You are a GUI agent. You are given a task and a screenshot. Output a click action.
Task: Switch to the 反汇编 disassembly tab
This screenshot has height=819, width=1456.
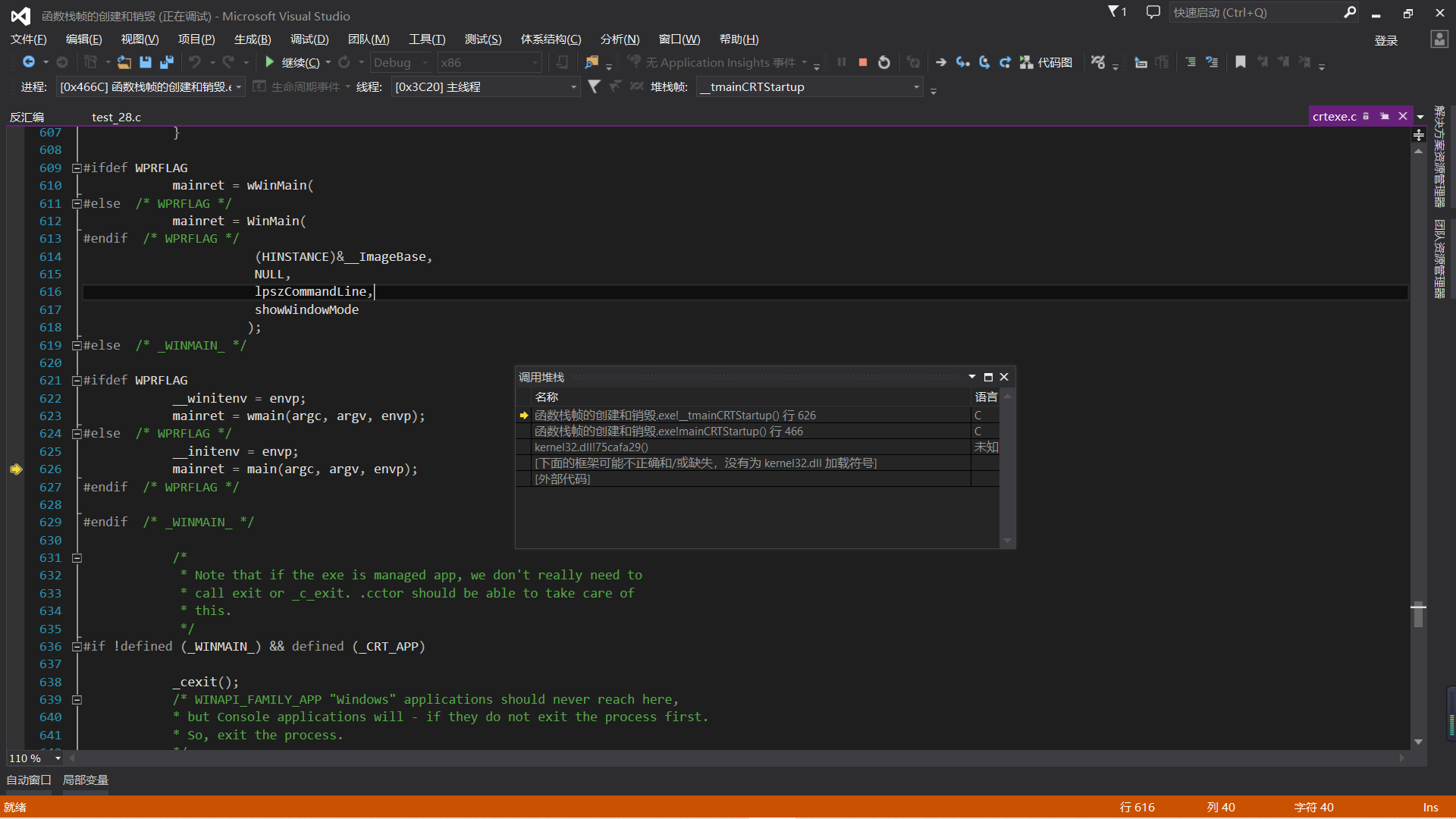point(27,117)
